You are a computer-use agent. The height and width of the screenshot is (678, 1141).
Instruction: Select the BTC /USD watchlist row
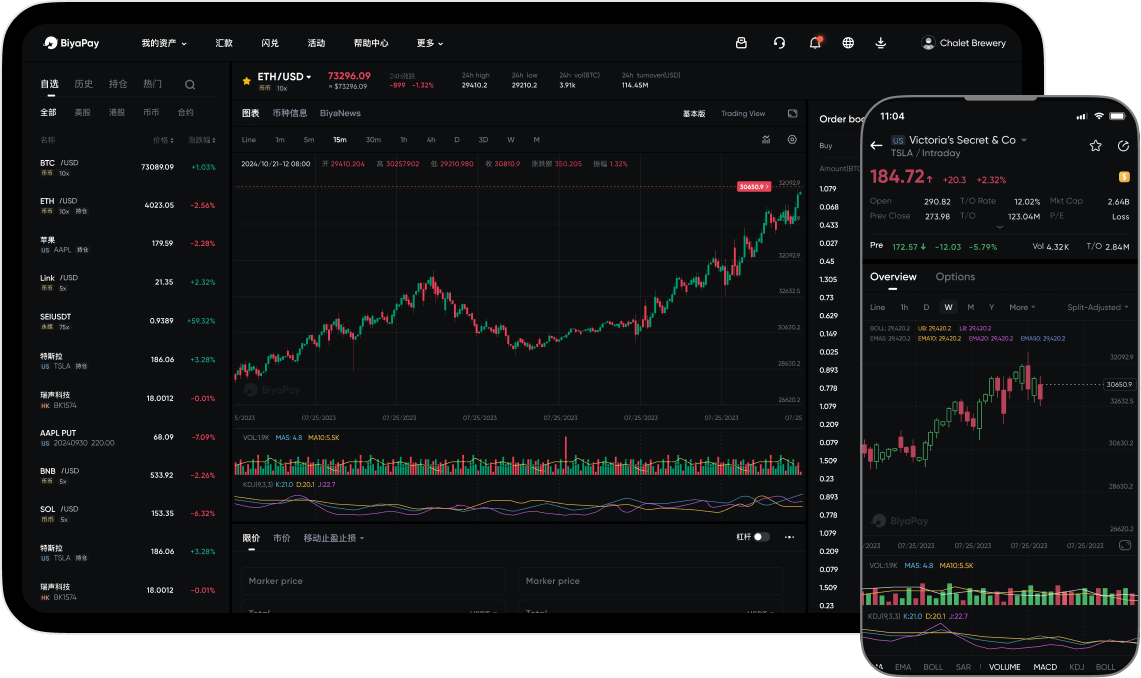[x=127, y=167]
